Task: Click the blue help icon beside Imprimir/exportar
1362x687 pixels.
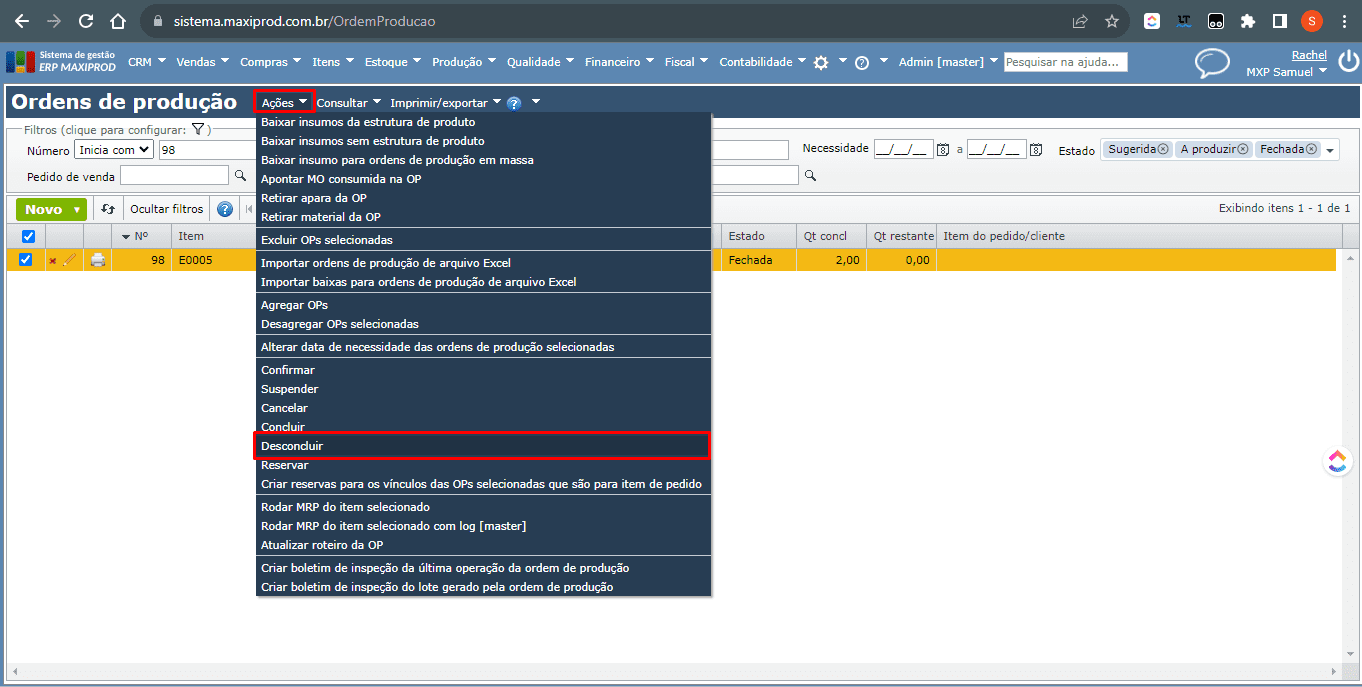Action: coord(514,102)
